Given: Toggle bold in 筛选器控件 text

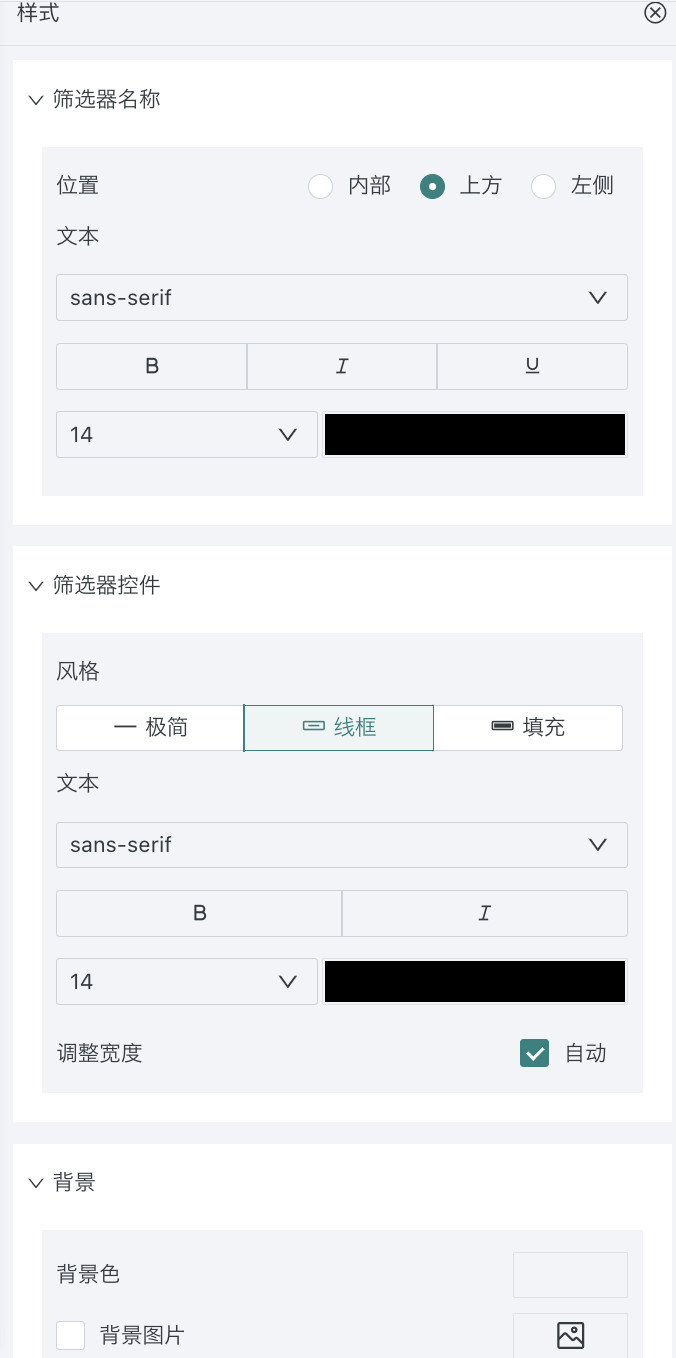Looking at the screenshot, I should tap(199, 913).
